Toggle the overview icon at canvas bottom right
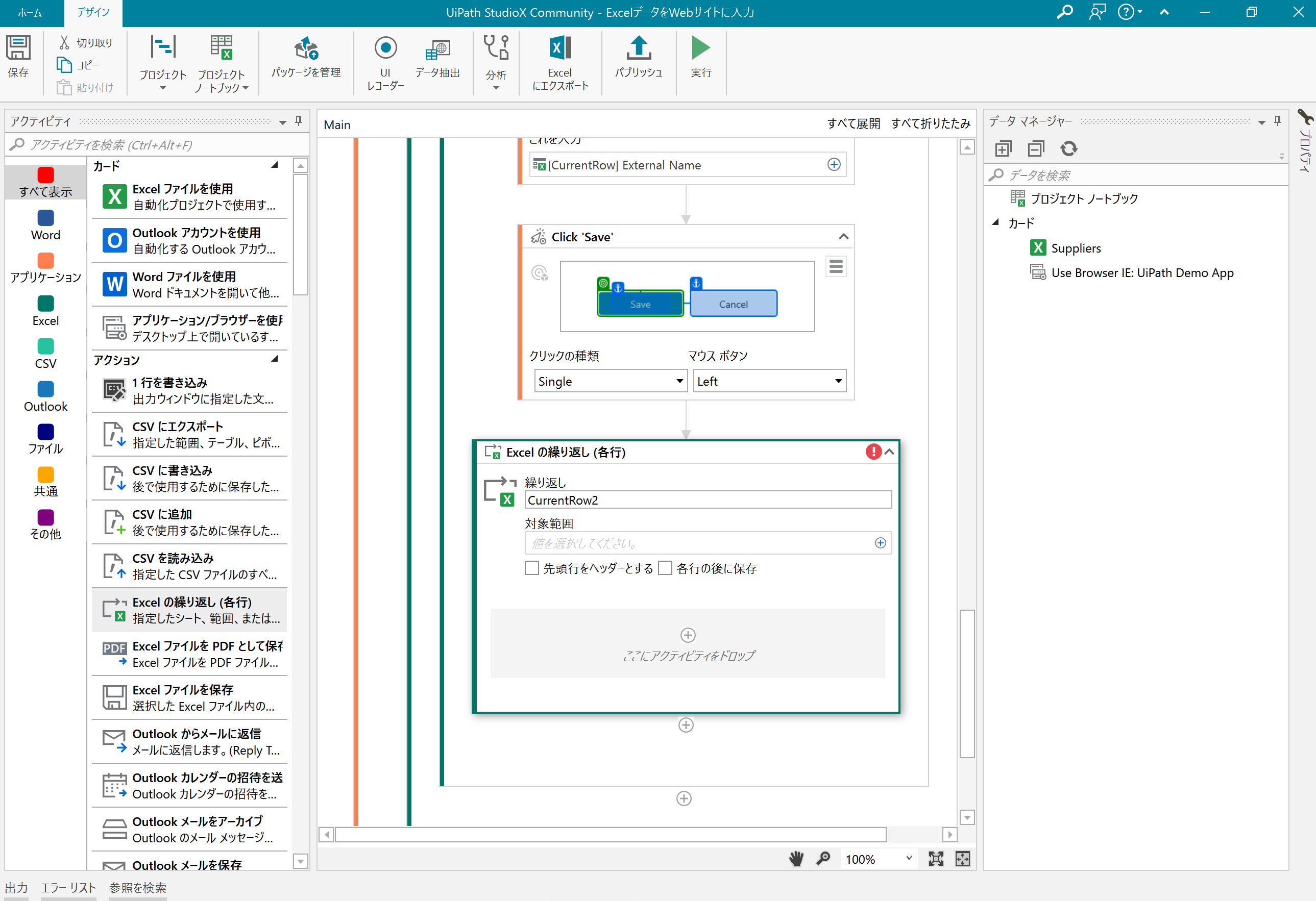Viewport: 1316px width, 901px height. (963, 859)
